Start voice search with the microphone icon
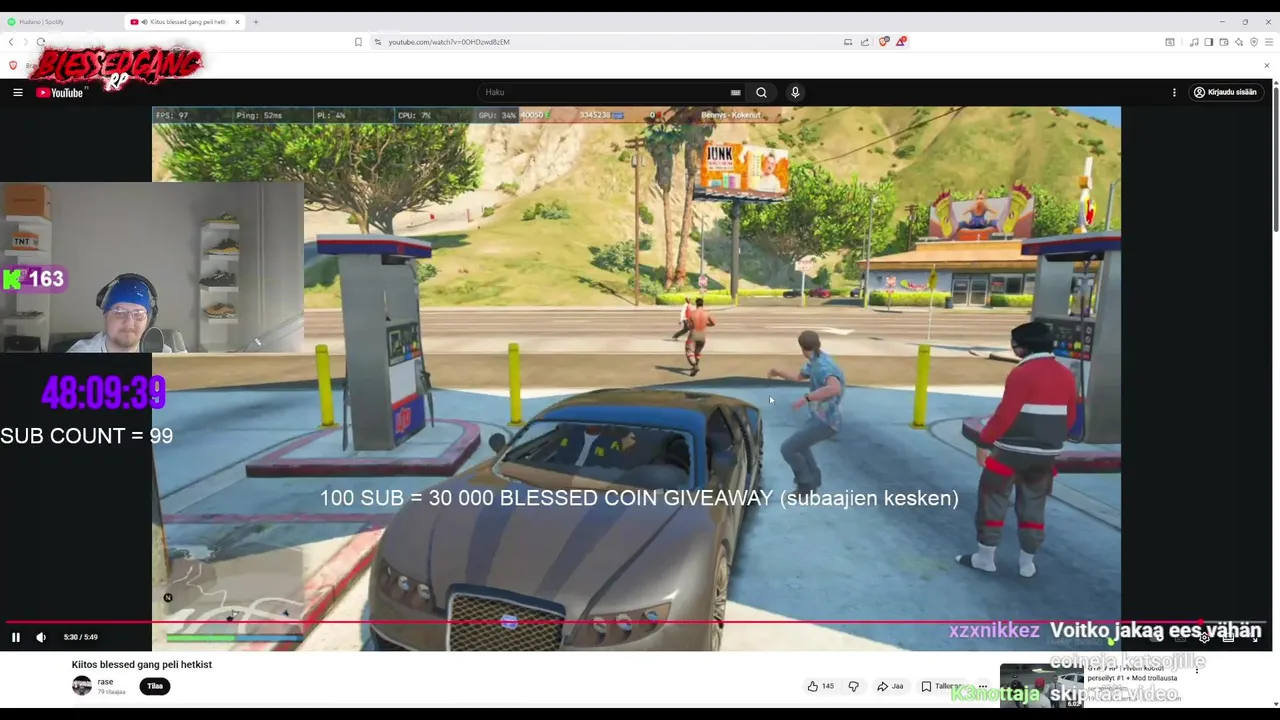Viewport: 1280px width, 720px height. click(795, 92)
